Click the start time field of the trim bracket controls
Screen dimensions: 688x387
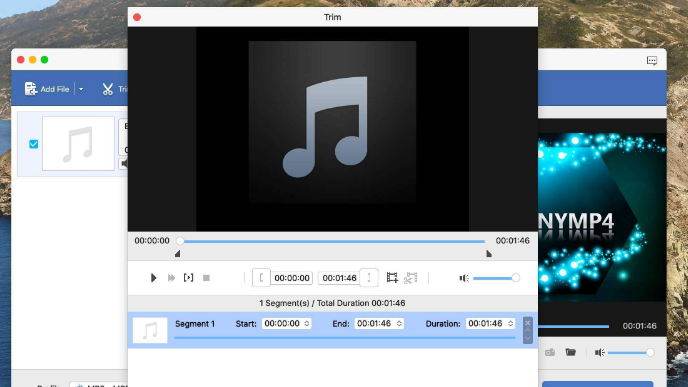click(292, 278)
